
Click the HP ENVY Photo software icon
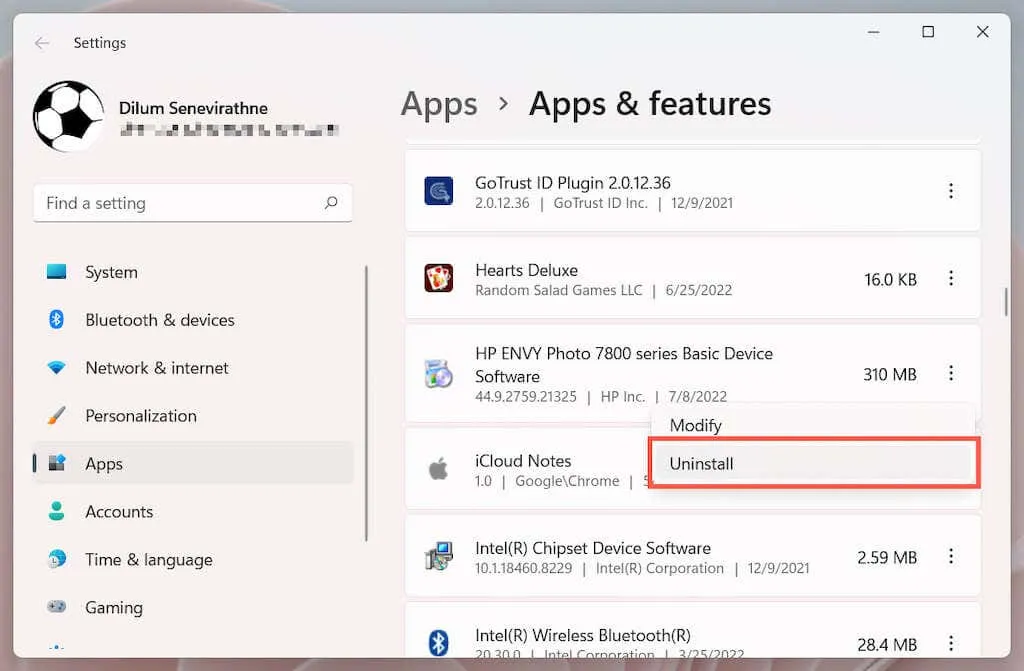438,374
